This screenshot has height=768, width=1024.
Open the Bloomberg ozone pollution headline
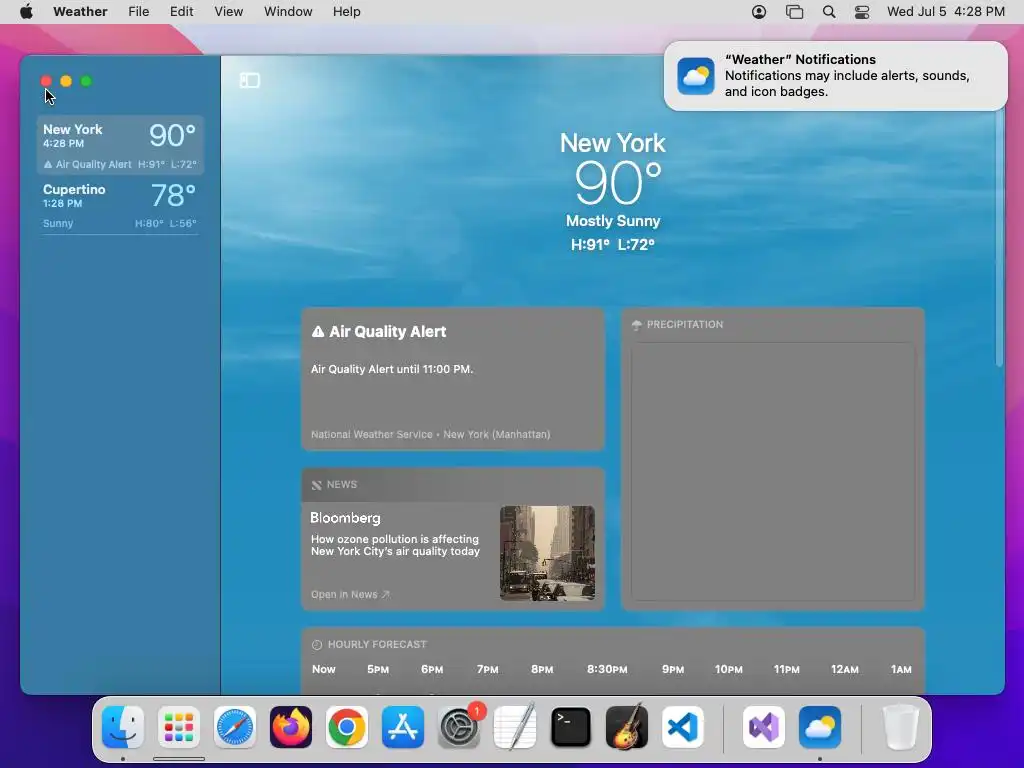[395, 545]
